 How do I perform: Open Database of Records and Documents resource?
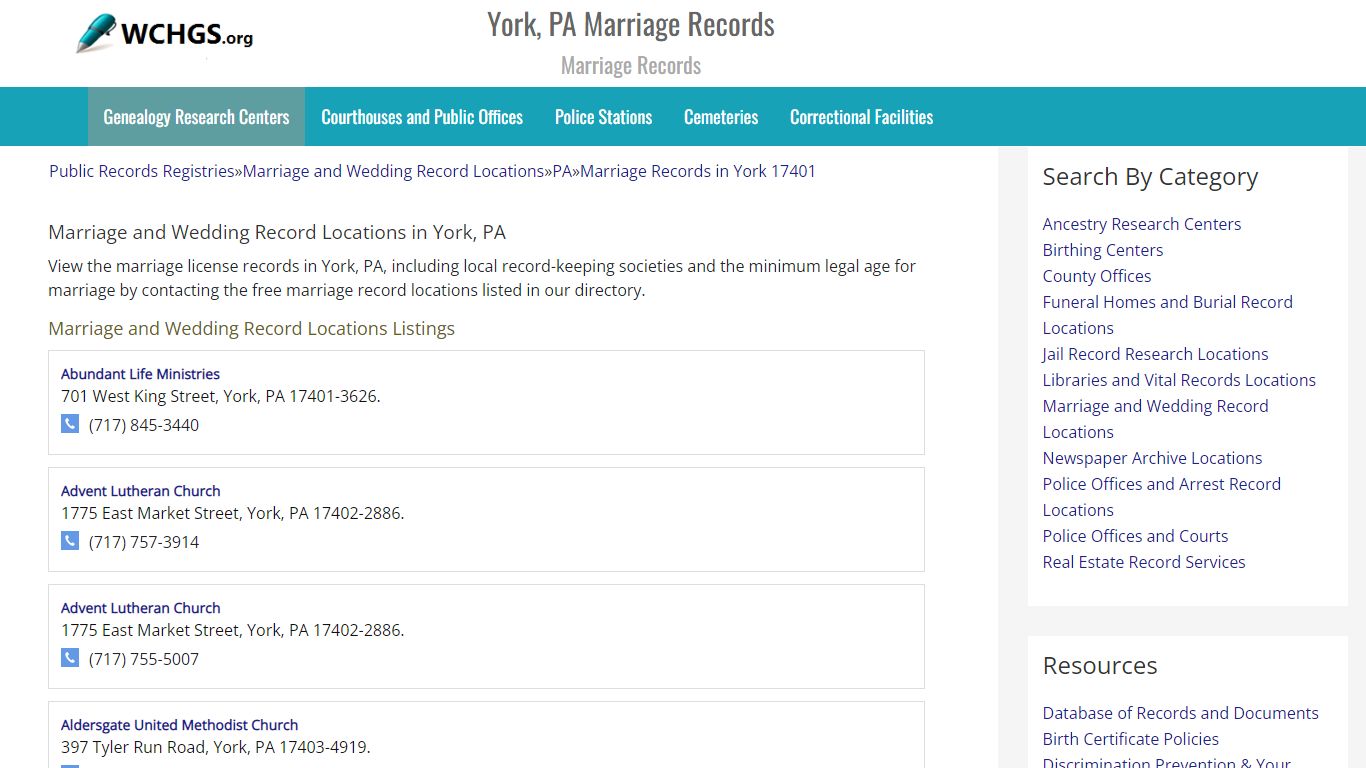pyautogui.click(x=1181, y=713)
